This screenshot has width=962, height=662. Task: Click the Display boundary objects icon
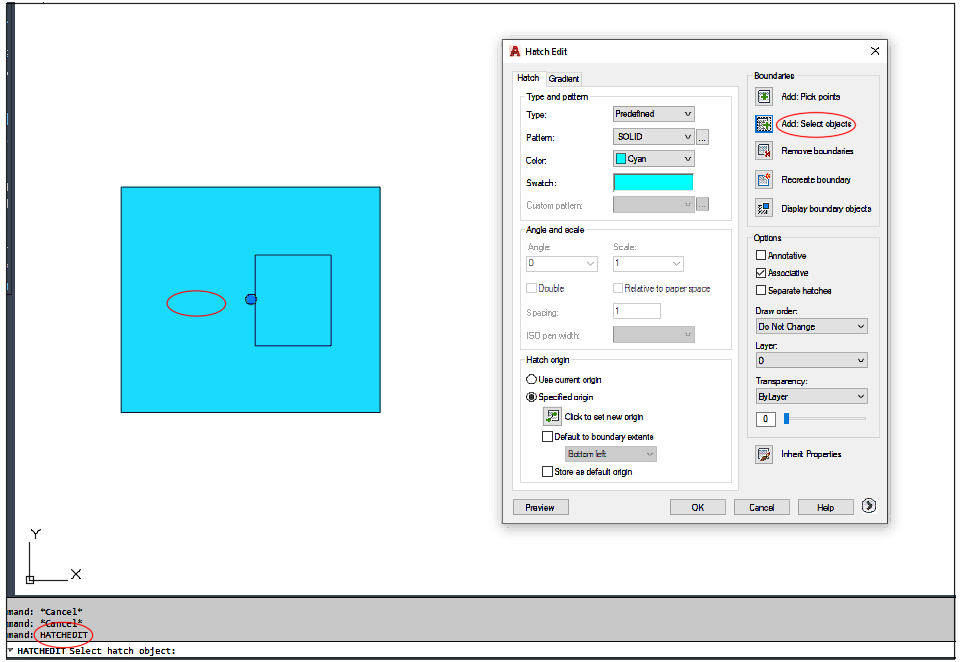point(764,209)
